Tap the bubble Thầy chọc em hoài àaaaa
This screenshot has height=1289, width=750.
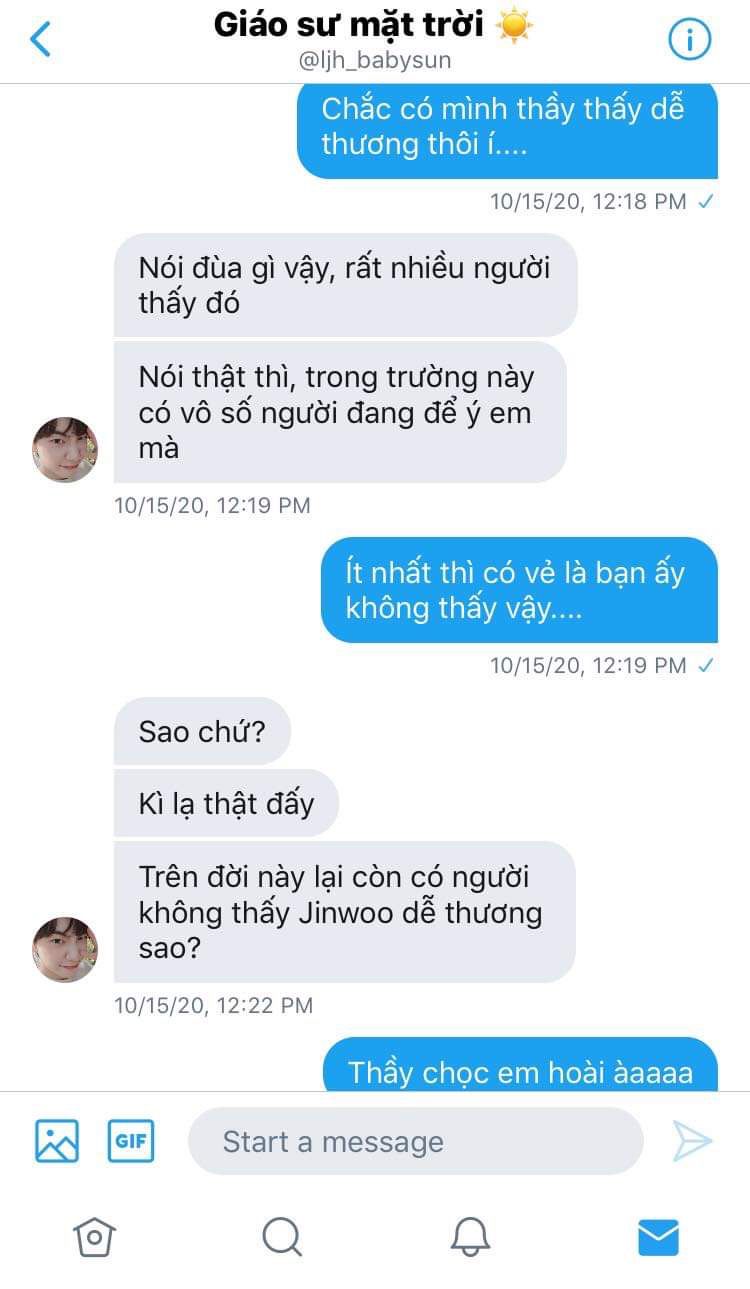(x=520, y=1066)
